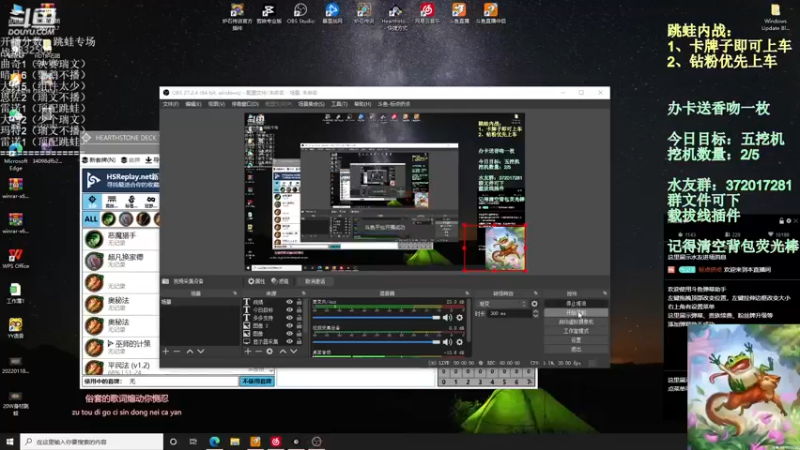Launch Microsoft Edge from the taskbar

(x=214, y=441)
